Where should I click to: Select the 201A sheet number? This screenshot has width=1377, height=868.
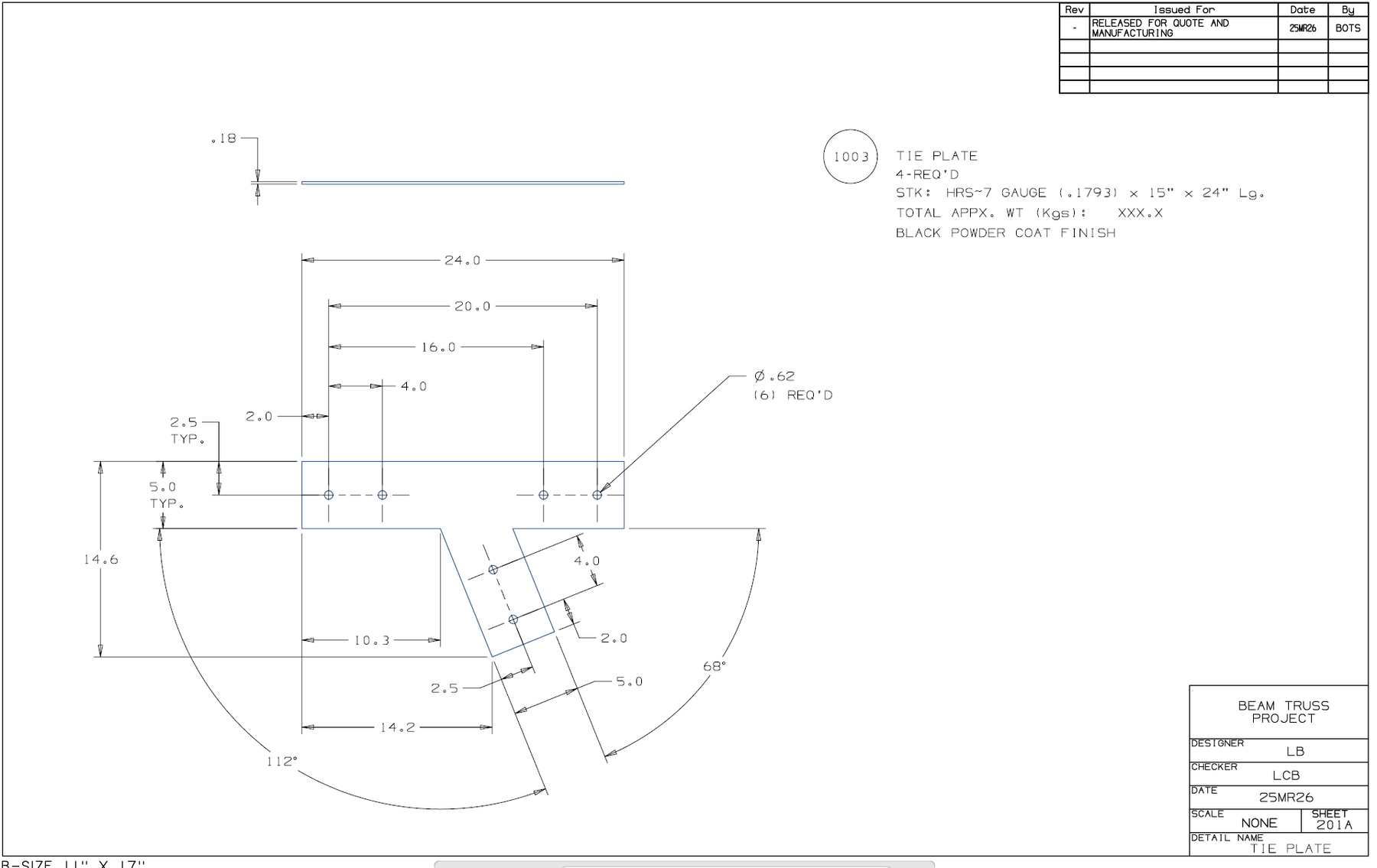pos(1334,825)
